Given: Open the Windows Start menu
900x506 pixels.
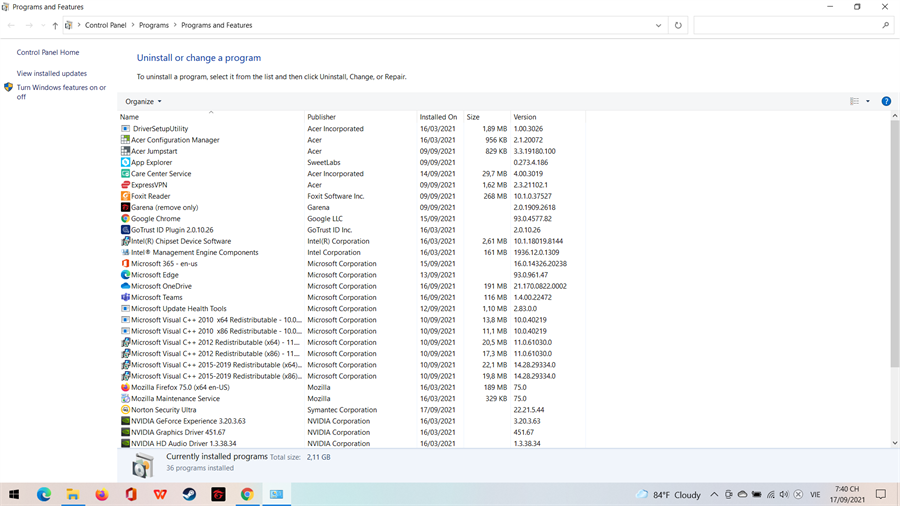Looking at the screenshot, I should click(14, 494).
